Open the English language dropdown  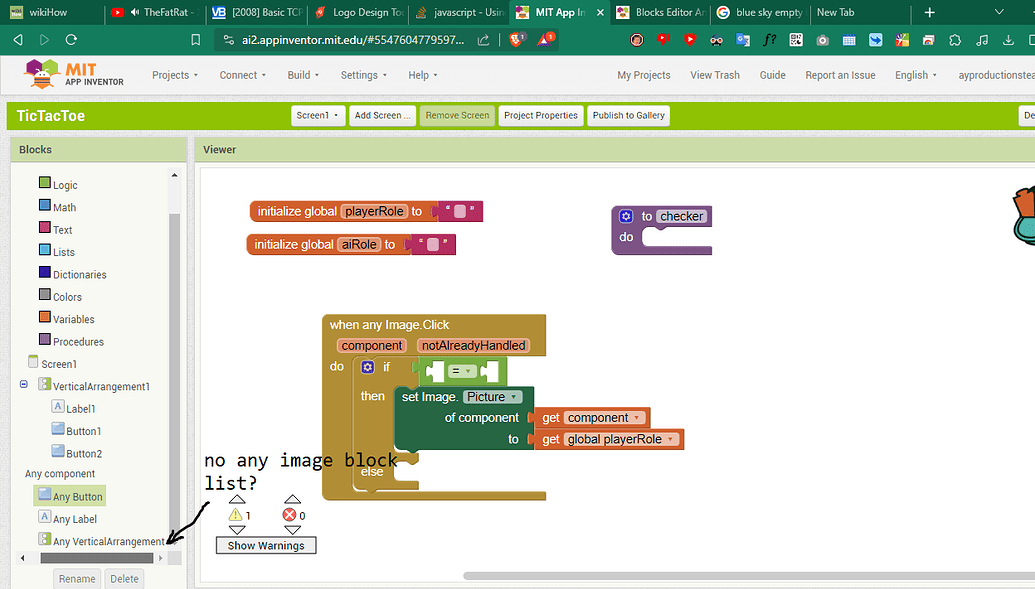coord(916,75)
